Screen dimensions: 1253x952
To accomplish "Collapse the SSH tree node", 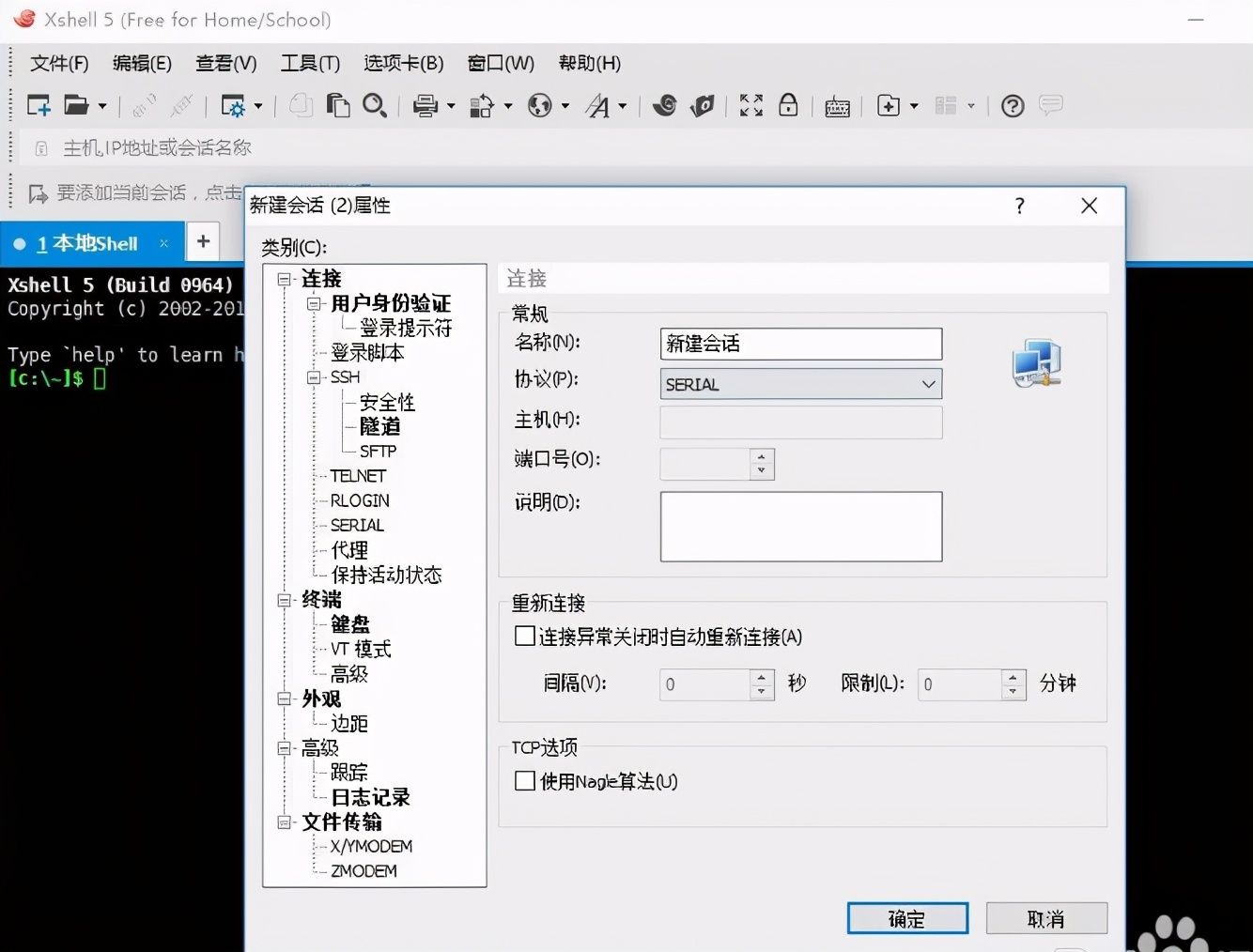I will click(x=314, y=377).
